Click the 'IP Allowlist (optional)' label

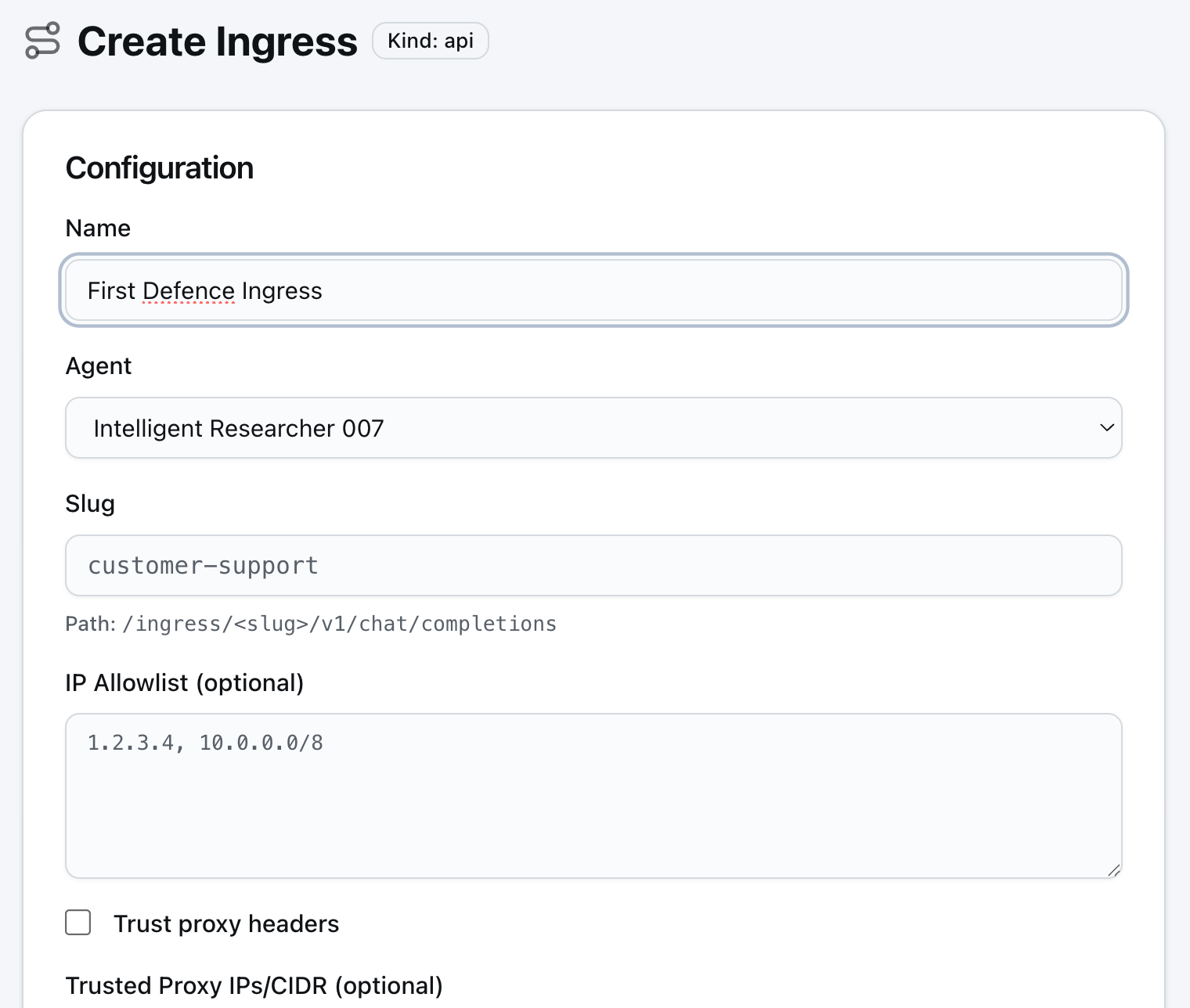tap(185, 683)
